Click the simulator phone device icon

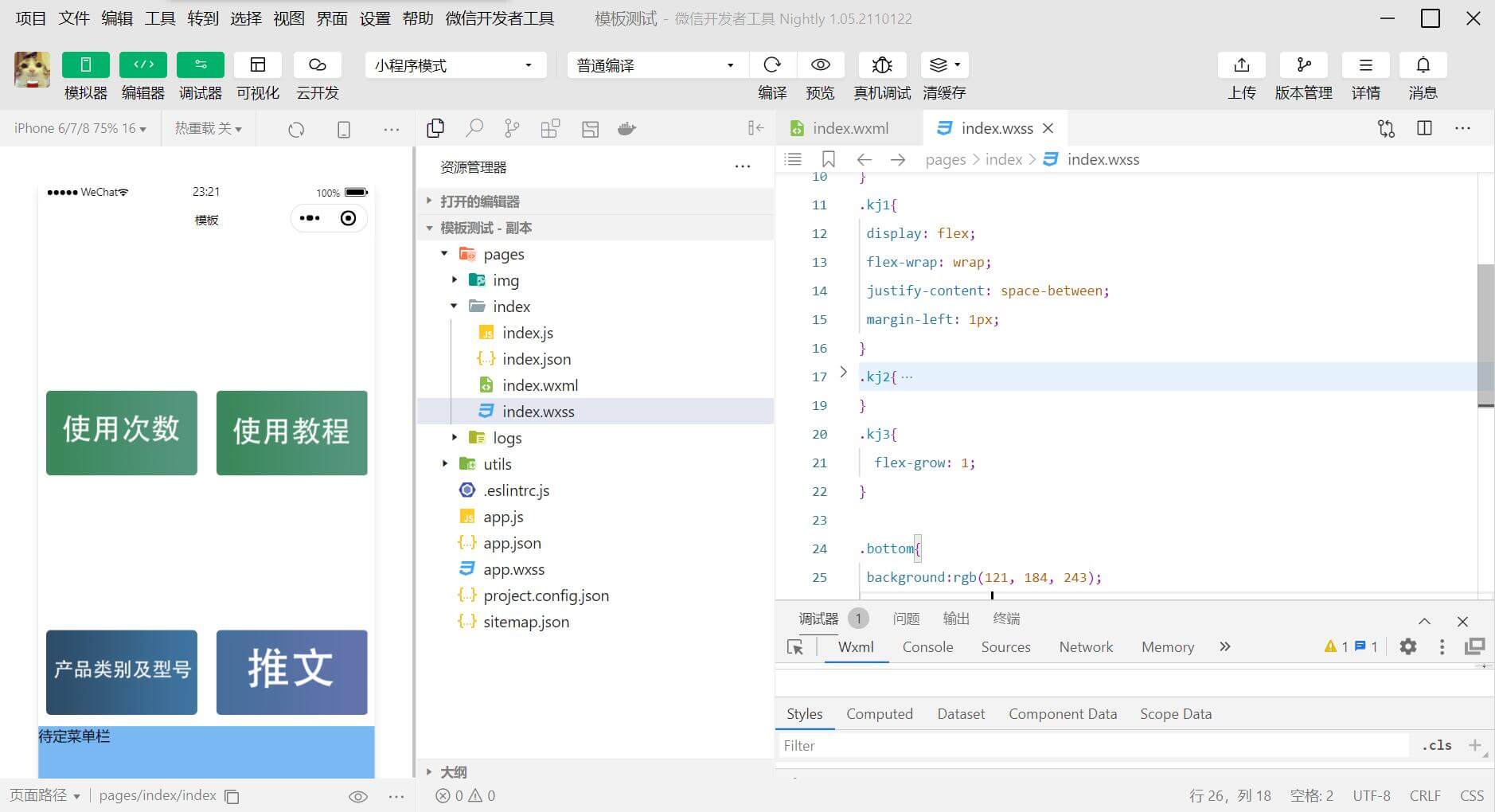coord(344,129)
